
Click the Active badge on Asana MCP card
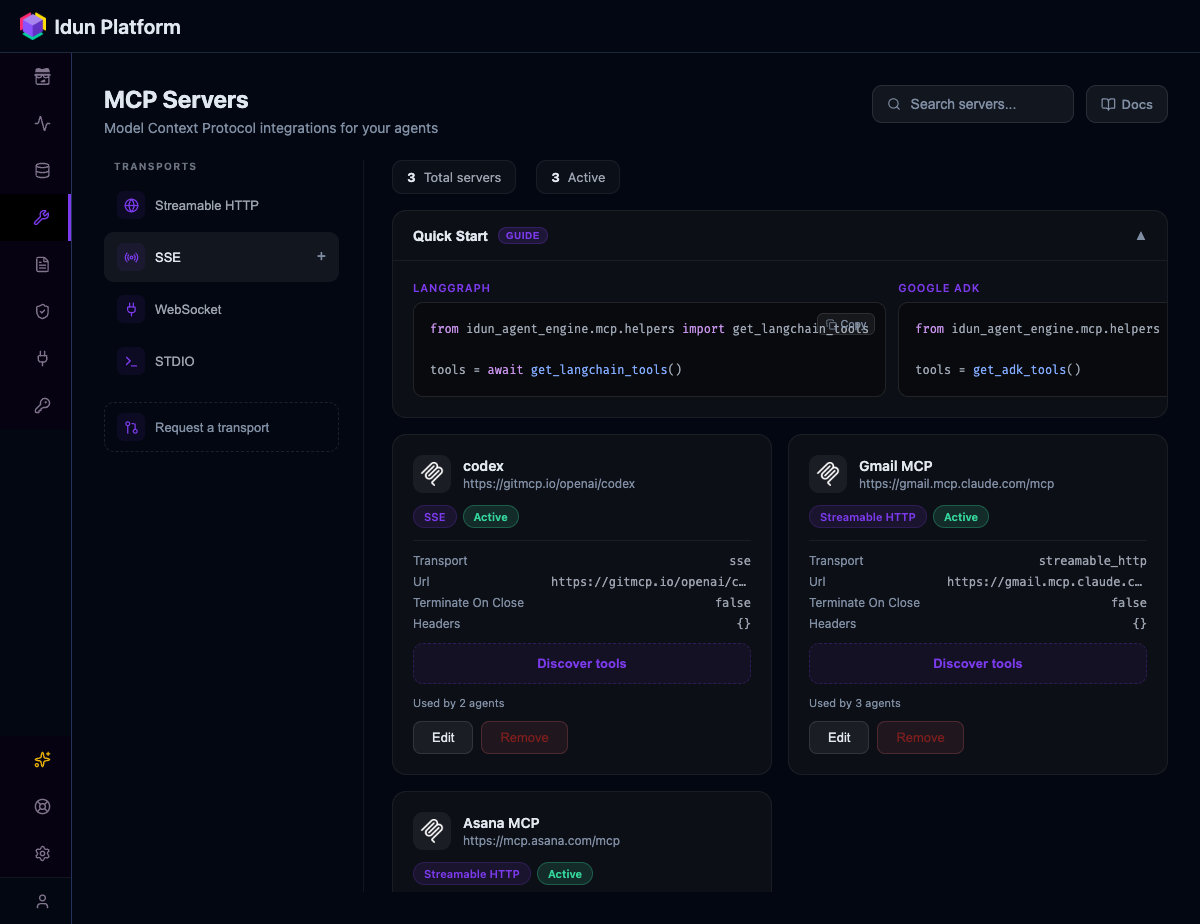pos(565,874)
